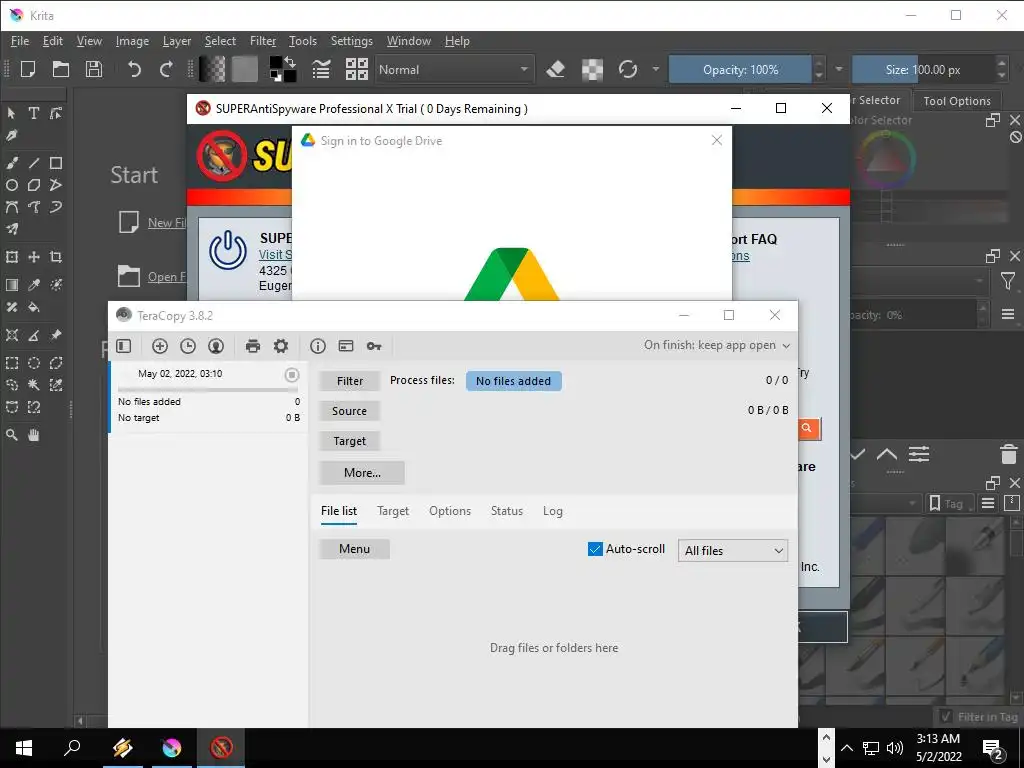The height and width of the screenshot is (768, 1024).
Task: Open the Layer menu in Krita
Action: tap(176, 40)
